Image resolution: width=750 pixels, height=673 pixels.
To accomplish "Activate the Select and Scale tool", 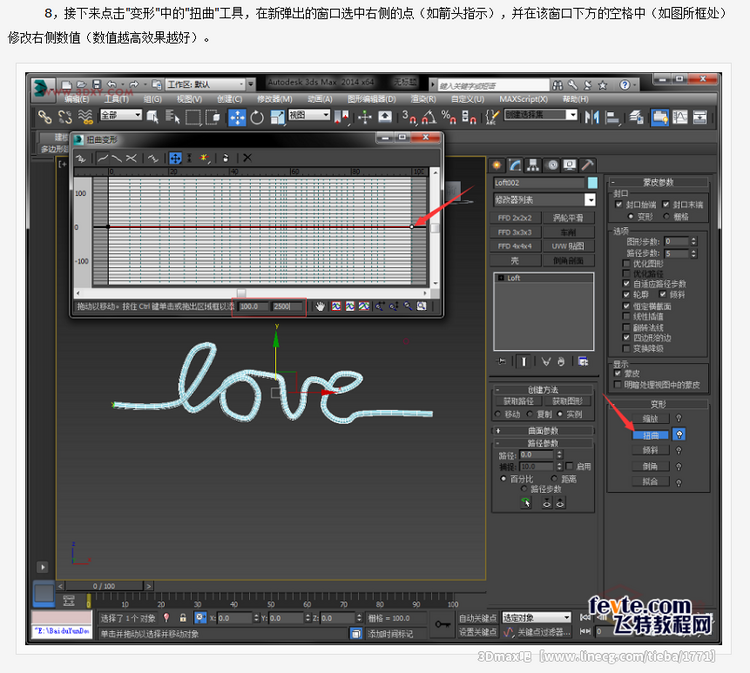I will (x=277, y=117).
